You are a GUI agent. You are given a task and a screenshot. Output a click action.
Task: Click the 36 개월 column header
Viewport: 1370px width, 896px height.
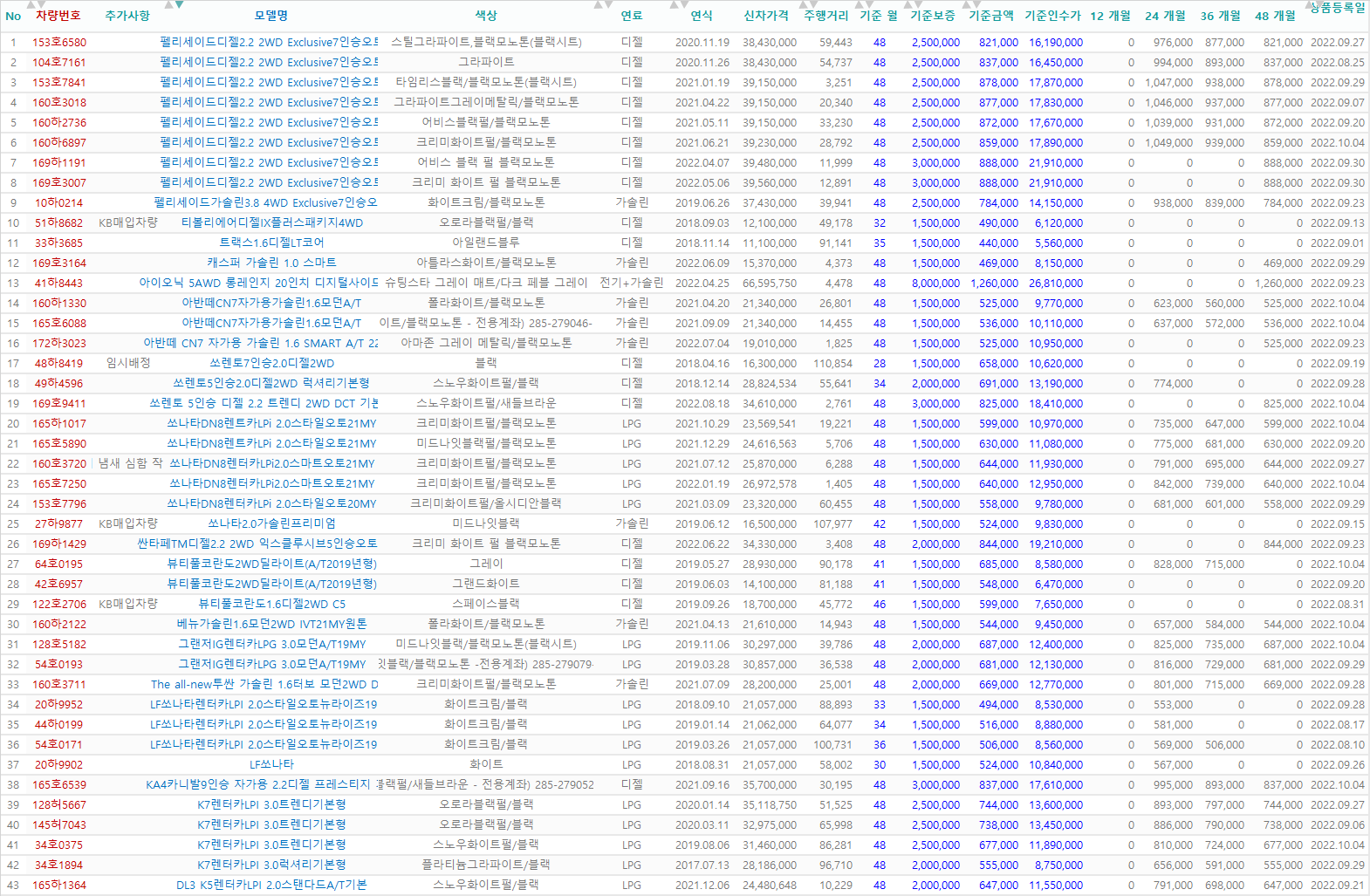[x=1221, y=16]
